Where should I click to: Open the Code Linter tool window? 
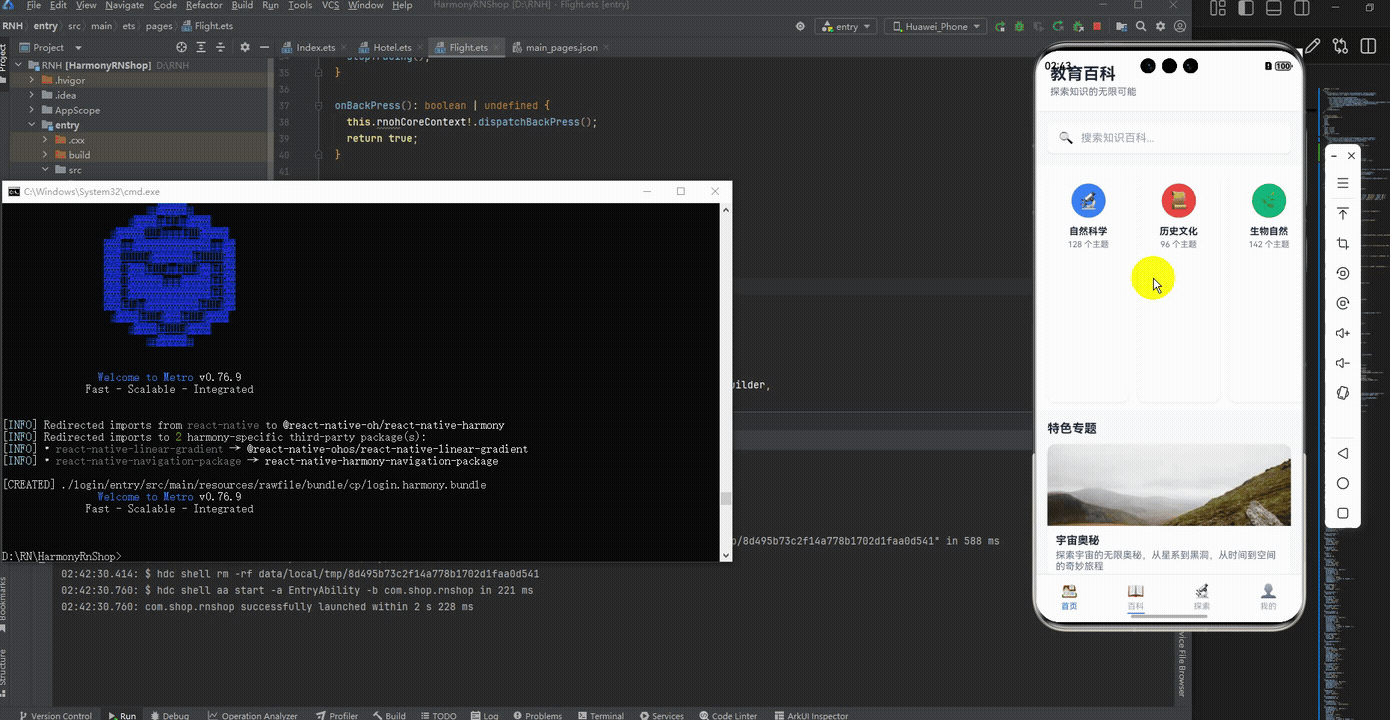(727, 715)
